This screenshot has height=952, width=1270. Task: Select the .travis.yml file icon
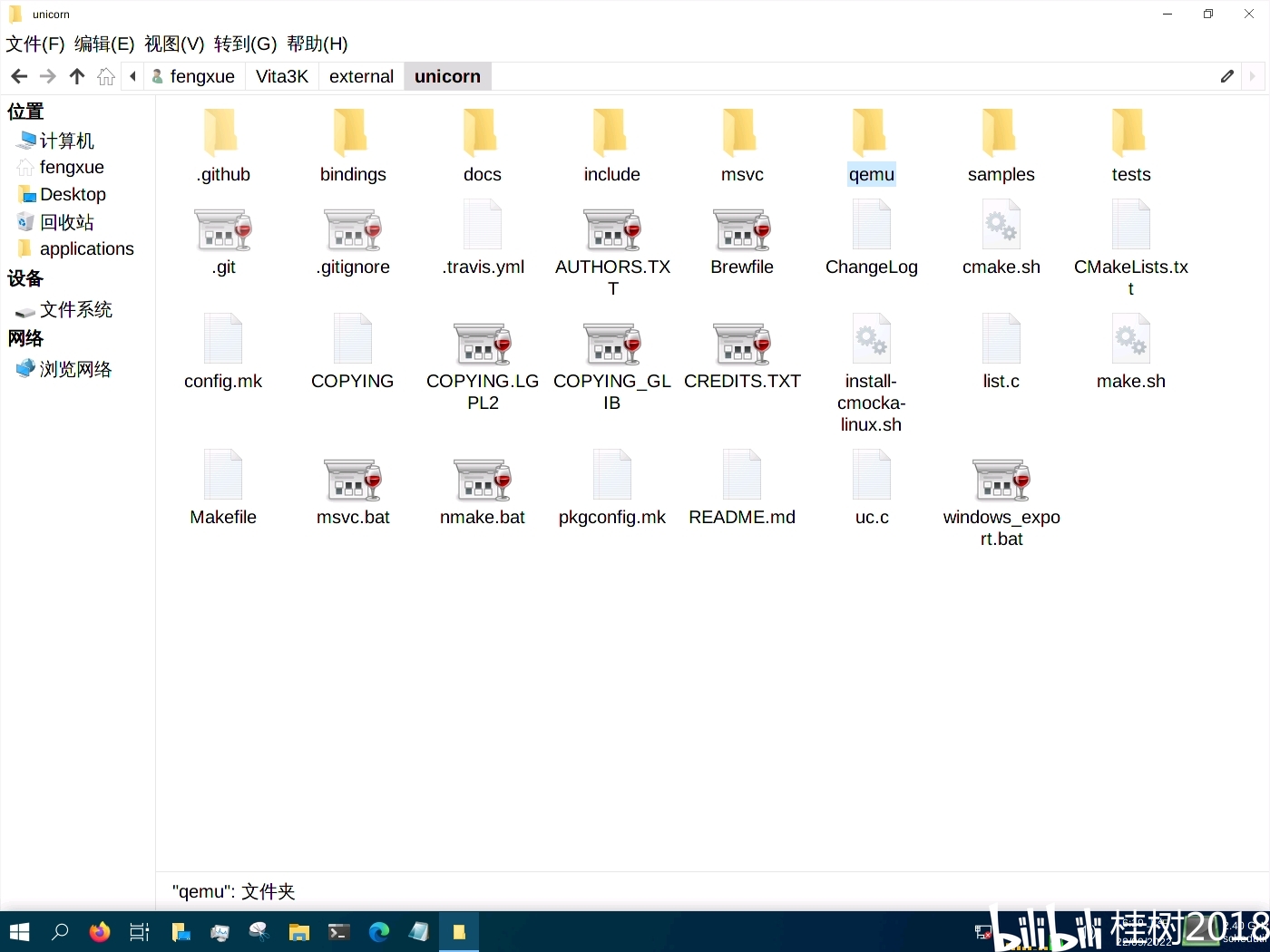coord(483,225)
